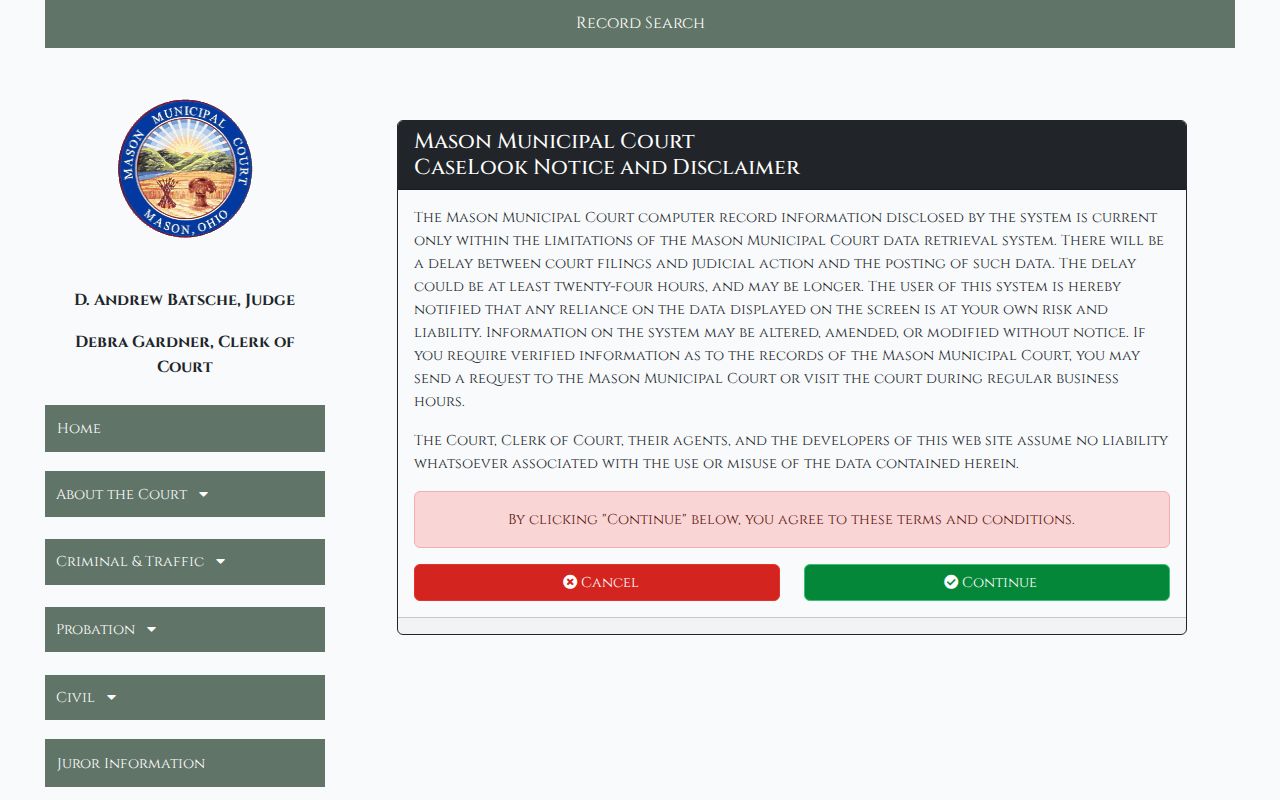Click the checkmark icon on the Continue button

tap(951, 582)
